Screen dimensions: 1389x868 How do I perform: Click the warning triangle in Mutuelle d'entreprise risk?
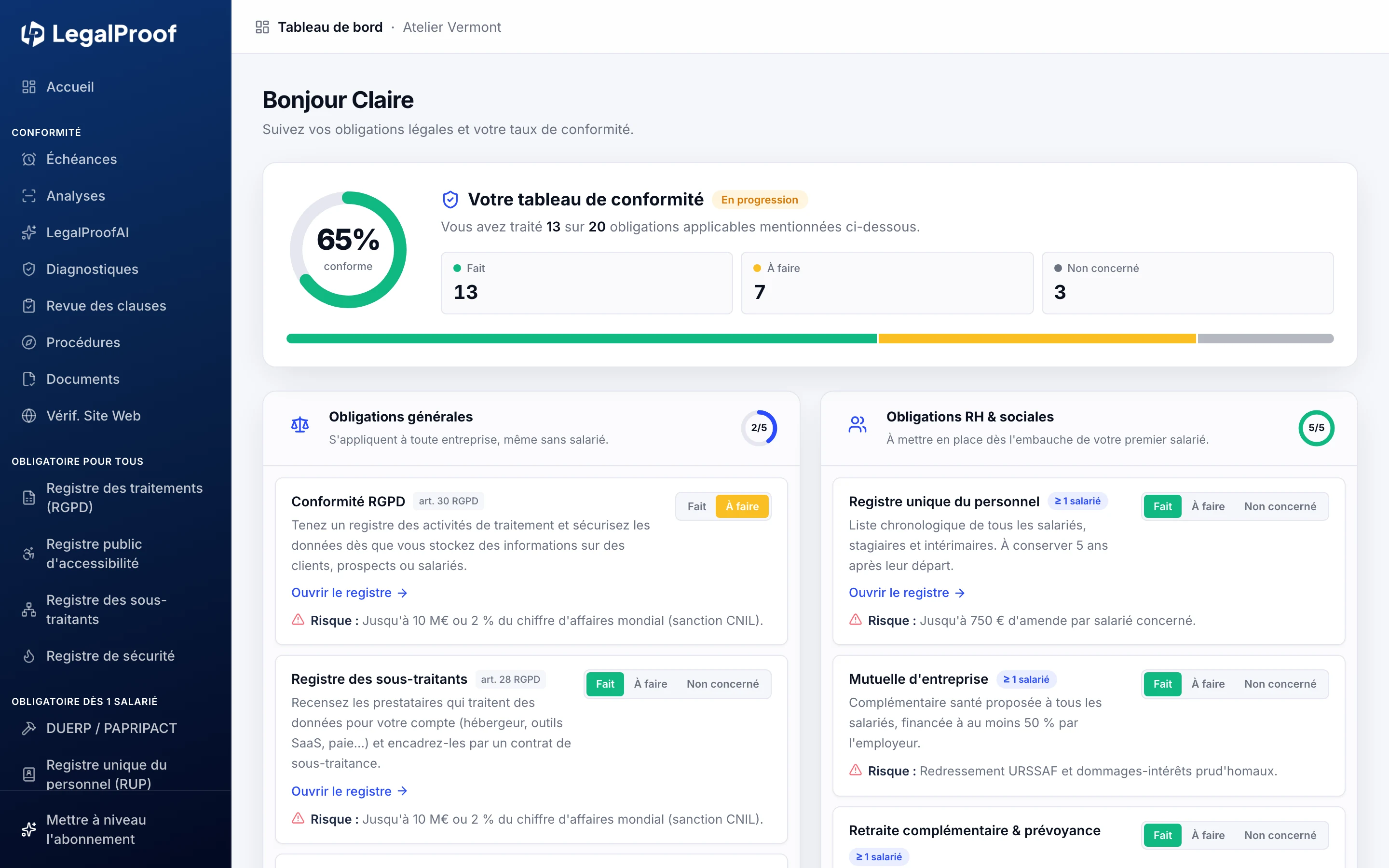[x=856, y=770]
